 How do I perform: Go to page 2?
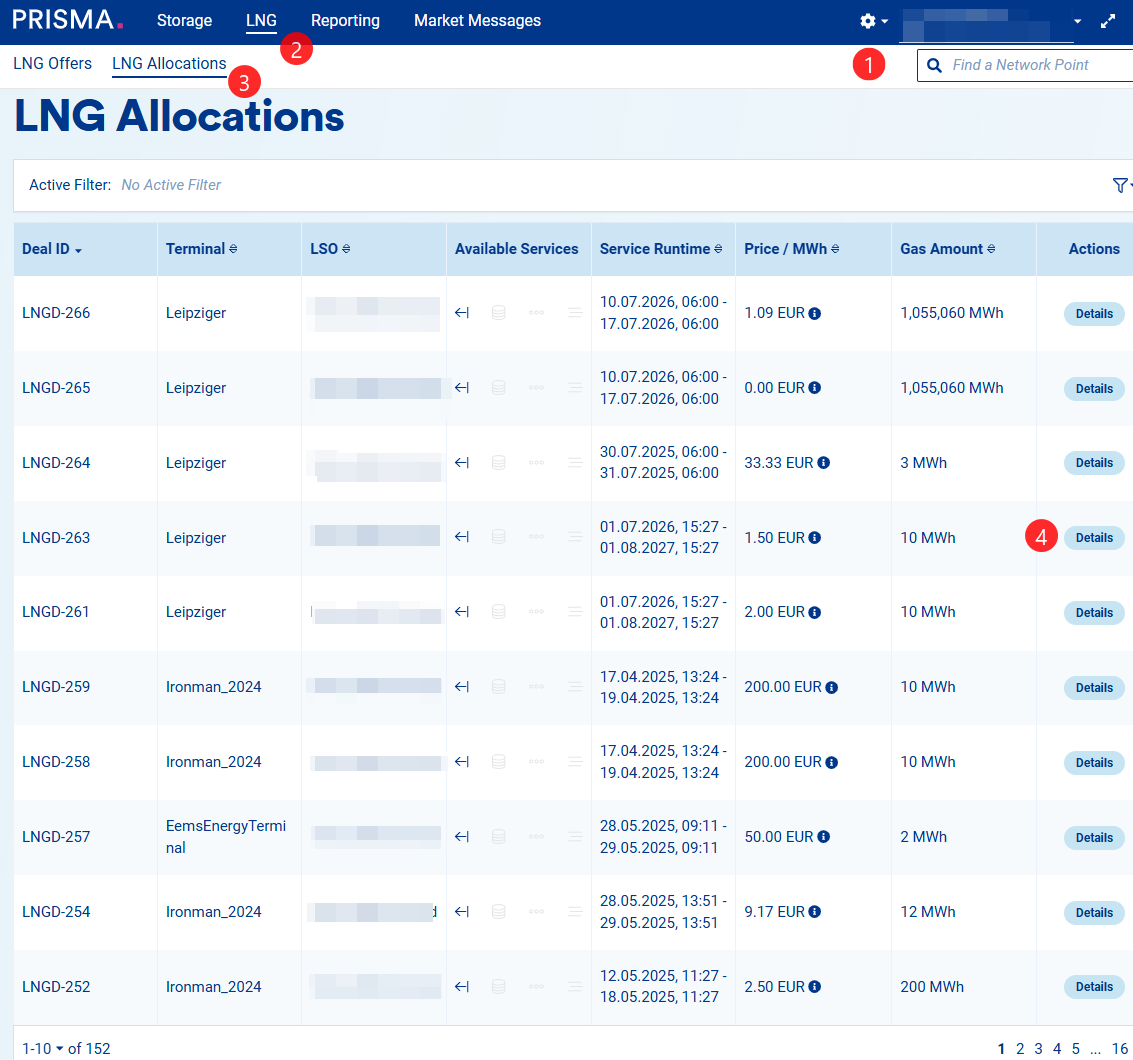(1020, 1048)
